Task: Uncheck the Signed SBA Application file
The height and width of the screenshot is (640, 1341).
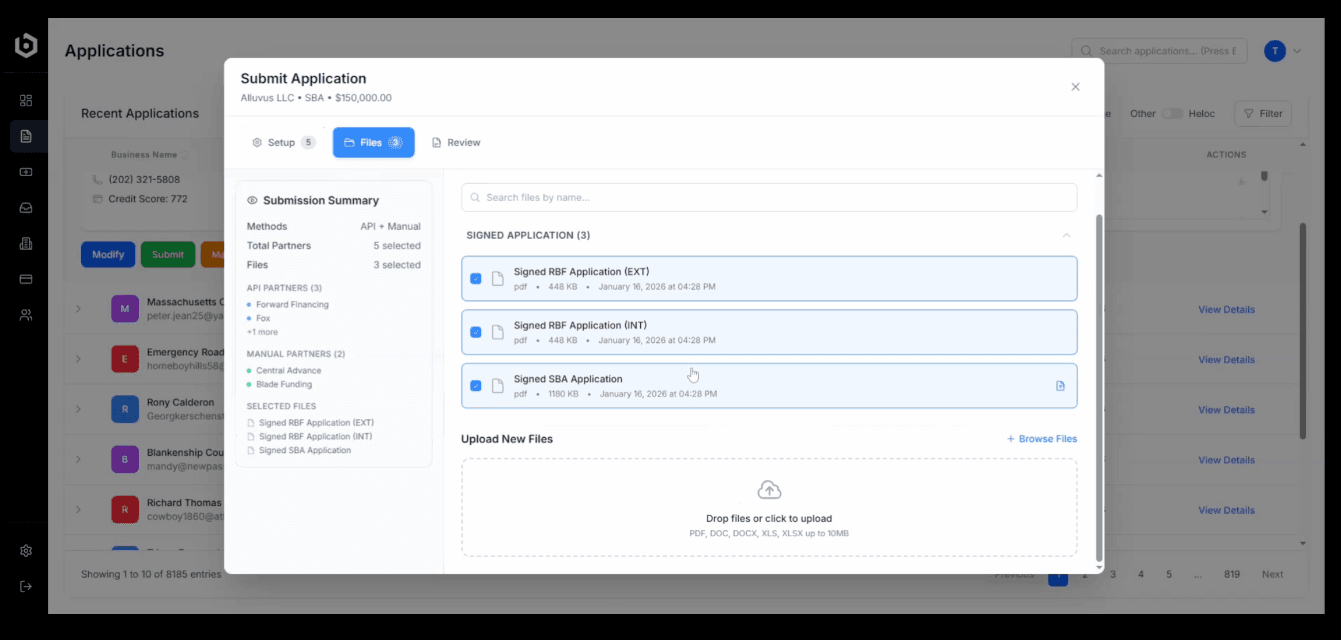Action: pyautogui.click(x=476, y=385)
